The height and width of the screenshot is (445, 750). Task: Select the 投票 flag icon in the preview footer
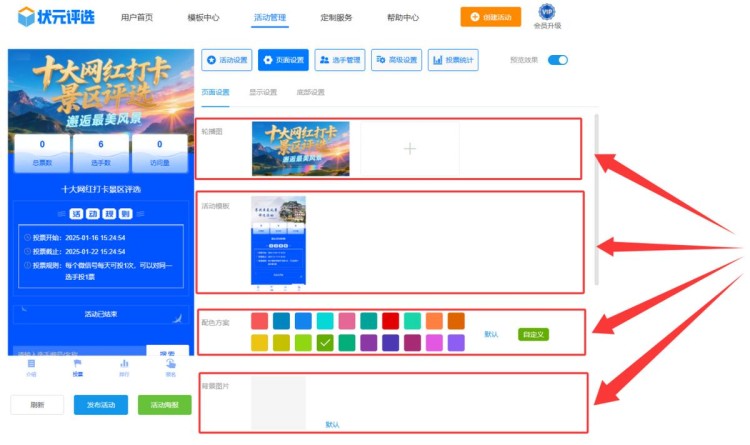(x=78, y=367)
